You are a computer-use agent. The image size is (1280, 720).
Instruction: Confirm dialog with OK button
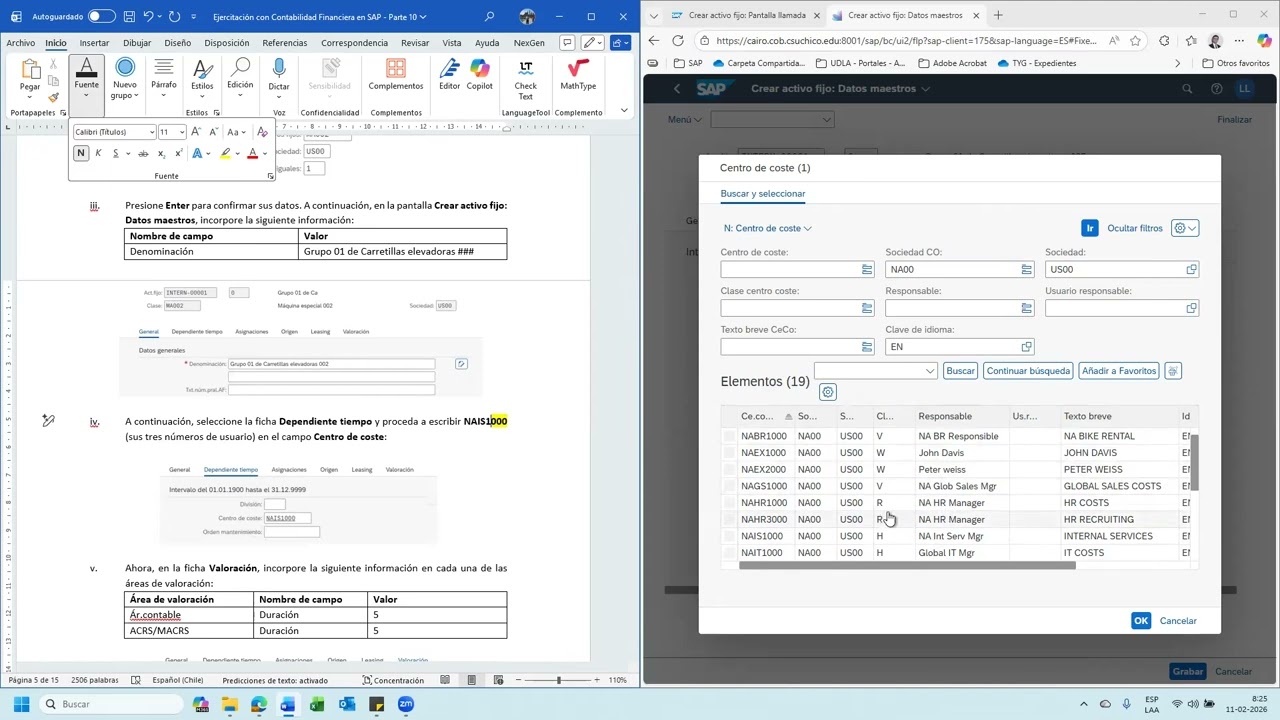1141,621
